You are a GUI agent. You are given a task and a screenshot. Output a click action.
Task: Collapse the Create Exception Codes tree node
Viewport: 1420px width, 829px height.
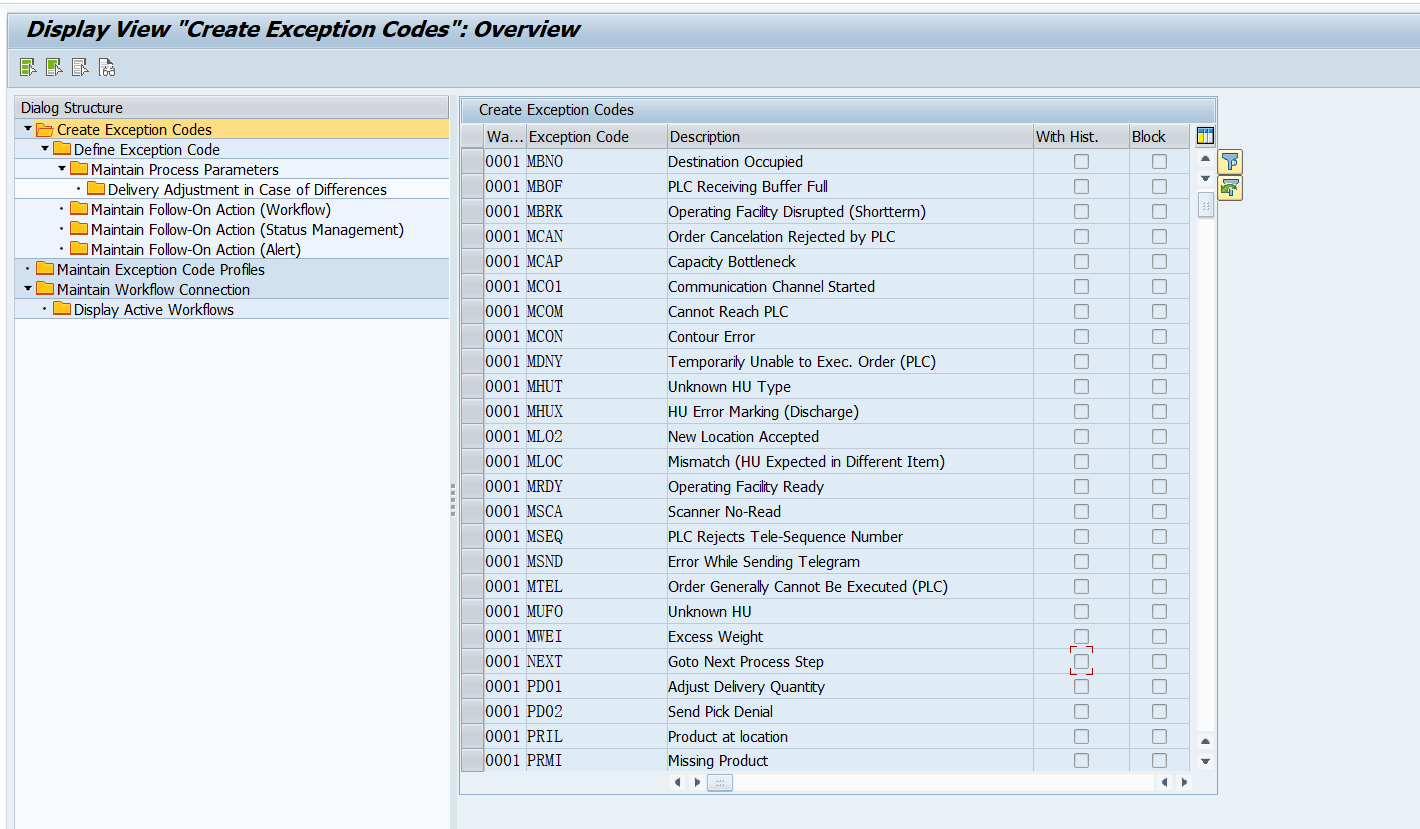click(x=28, y=129)
